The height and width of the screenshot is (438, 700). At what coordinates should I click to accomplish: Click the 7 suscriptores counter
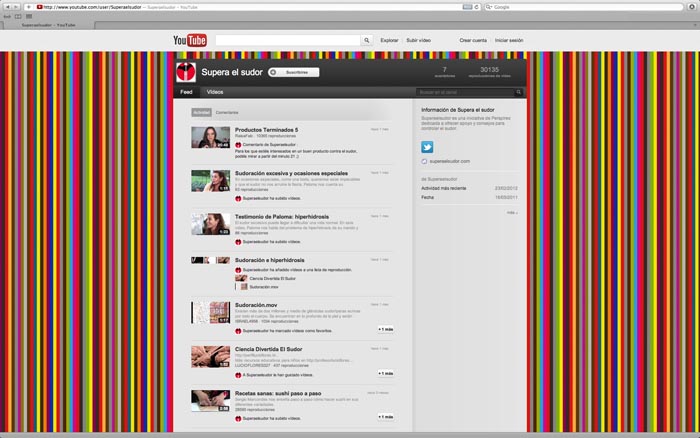coord(444,72)
